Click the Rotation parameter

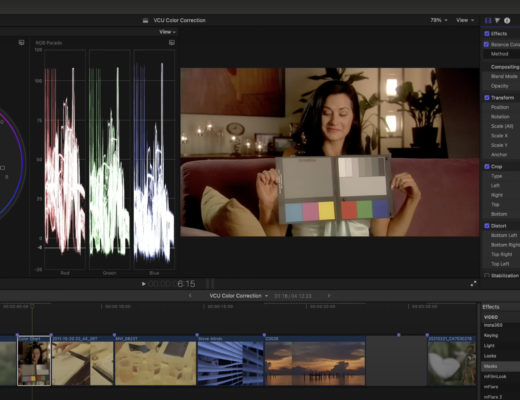click(x=500, y=117)
